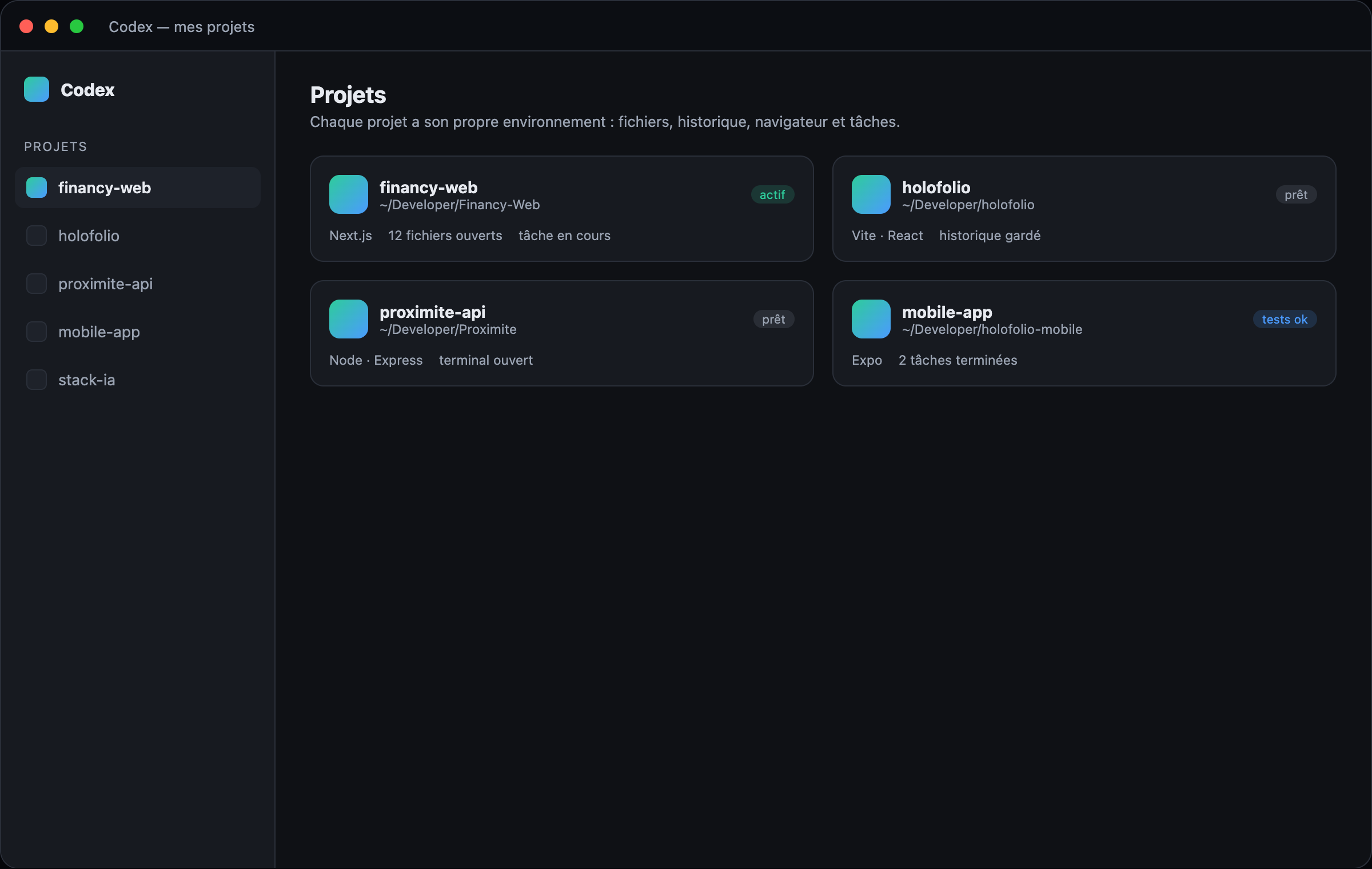Click the financy-web card gradient icon

tap(349, 194)
